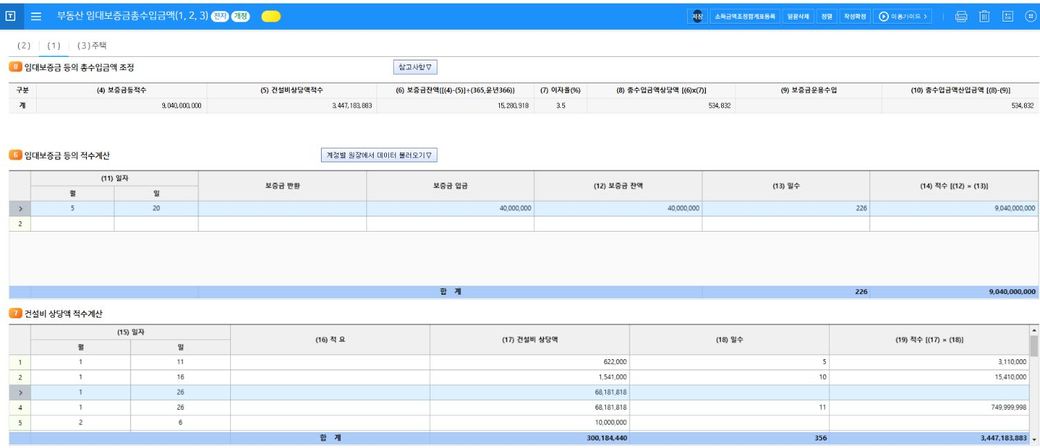Select the 보증금 입금 cell with 40,000,000
The image size is (1040, 448).
click(450, 208)
